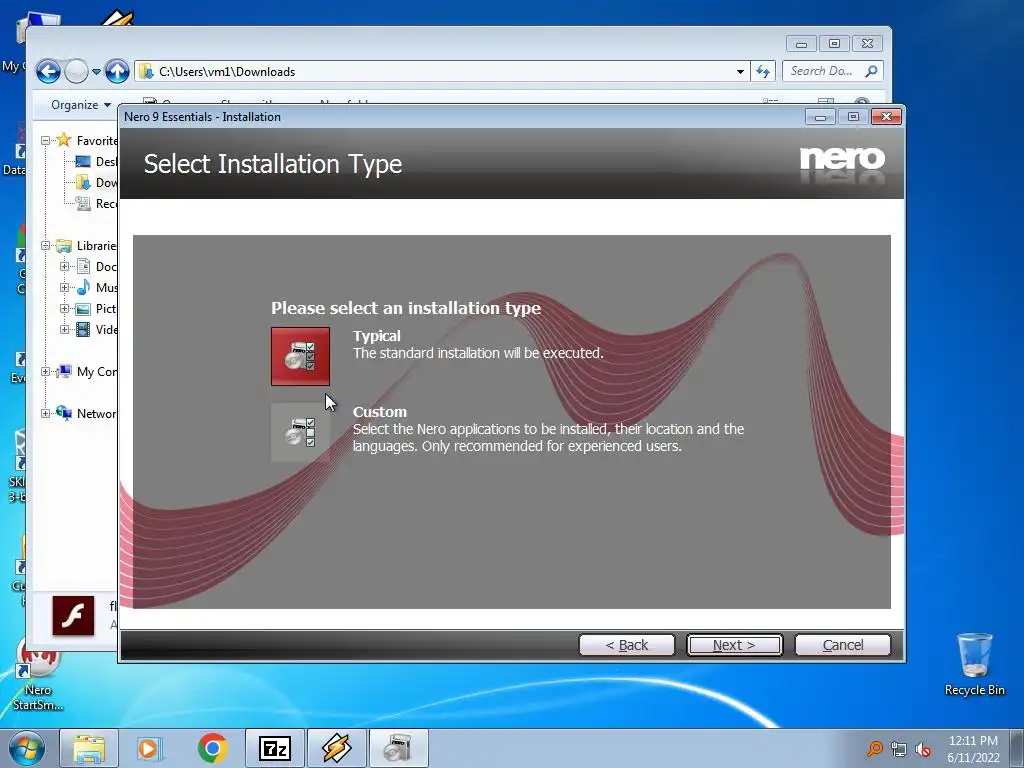Select the My Computer icon in tree

pos(63,372)
